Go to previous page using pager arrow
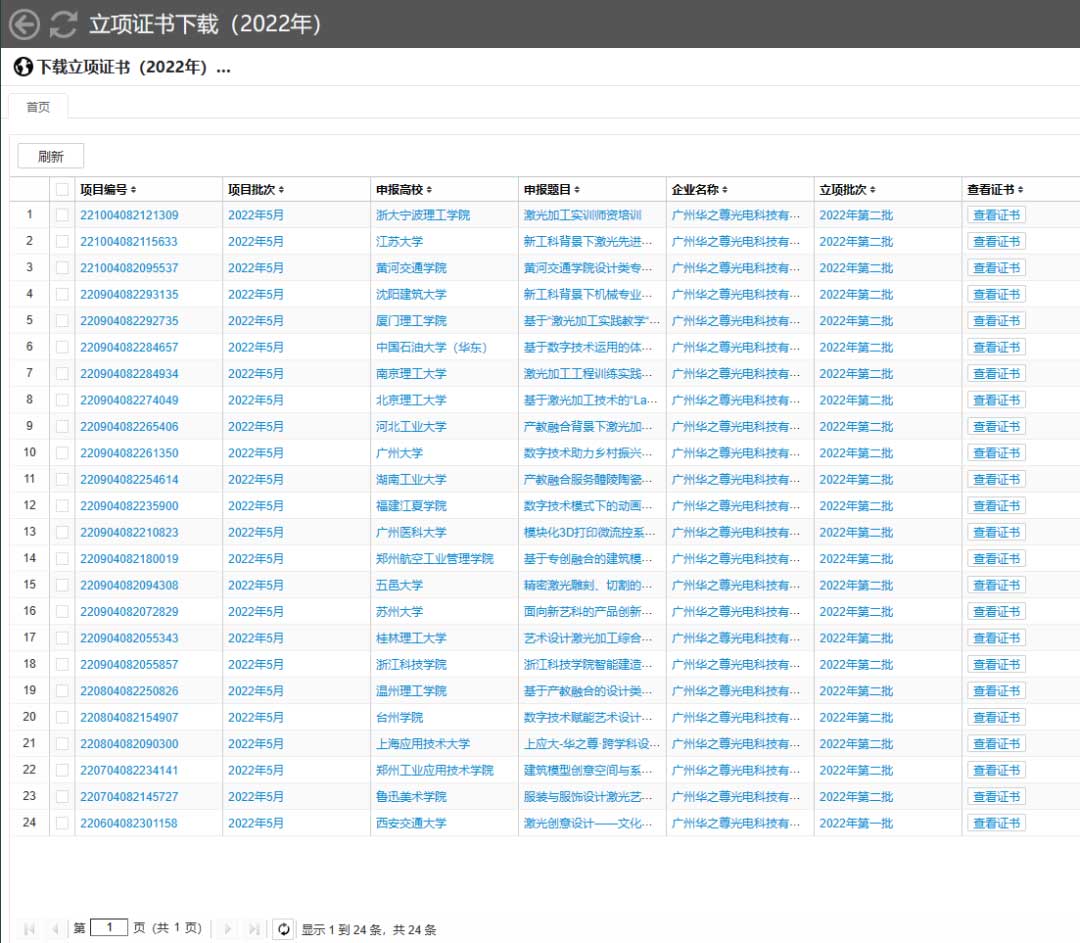This screenshot has height=943, width=1080. [55, 929]
